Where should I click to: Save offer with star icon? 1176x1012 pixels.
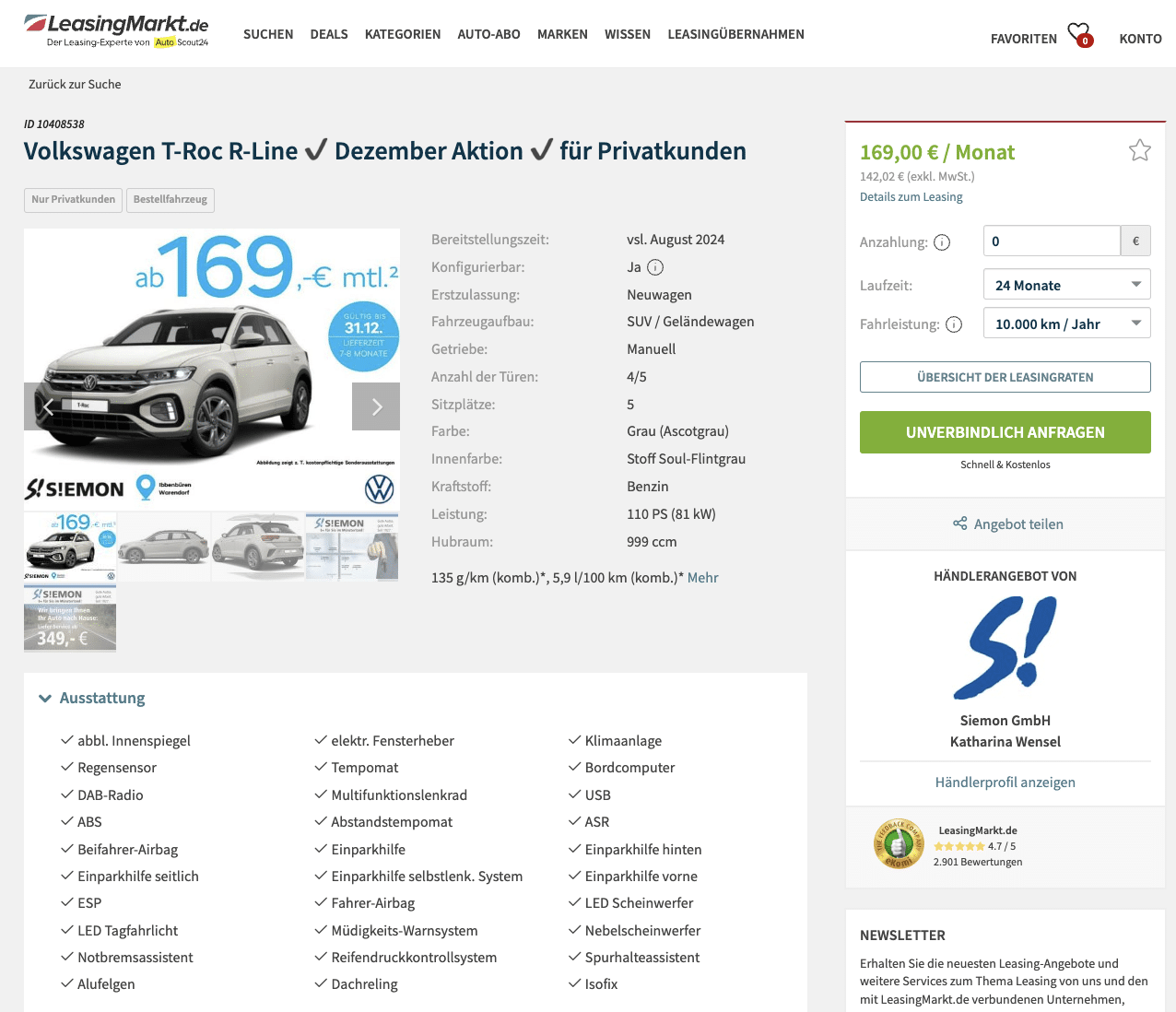(1140, 150)
